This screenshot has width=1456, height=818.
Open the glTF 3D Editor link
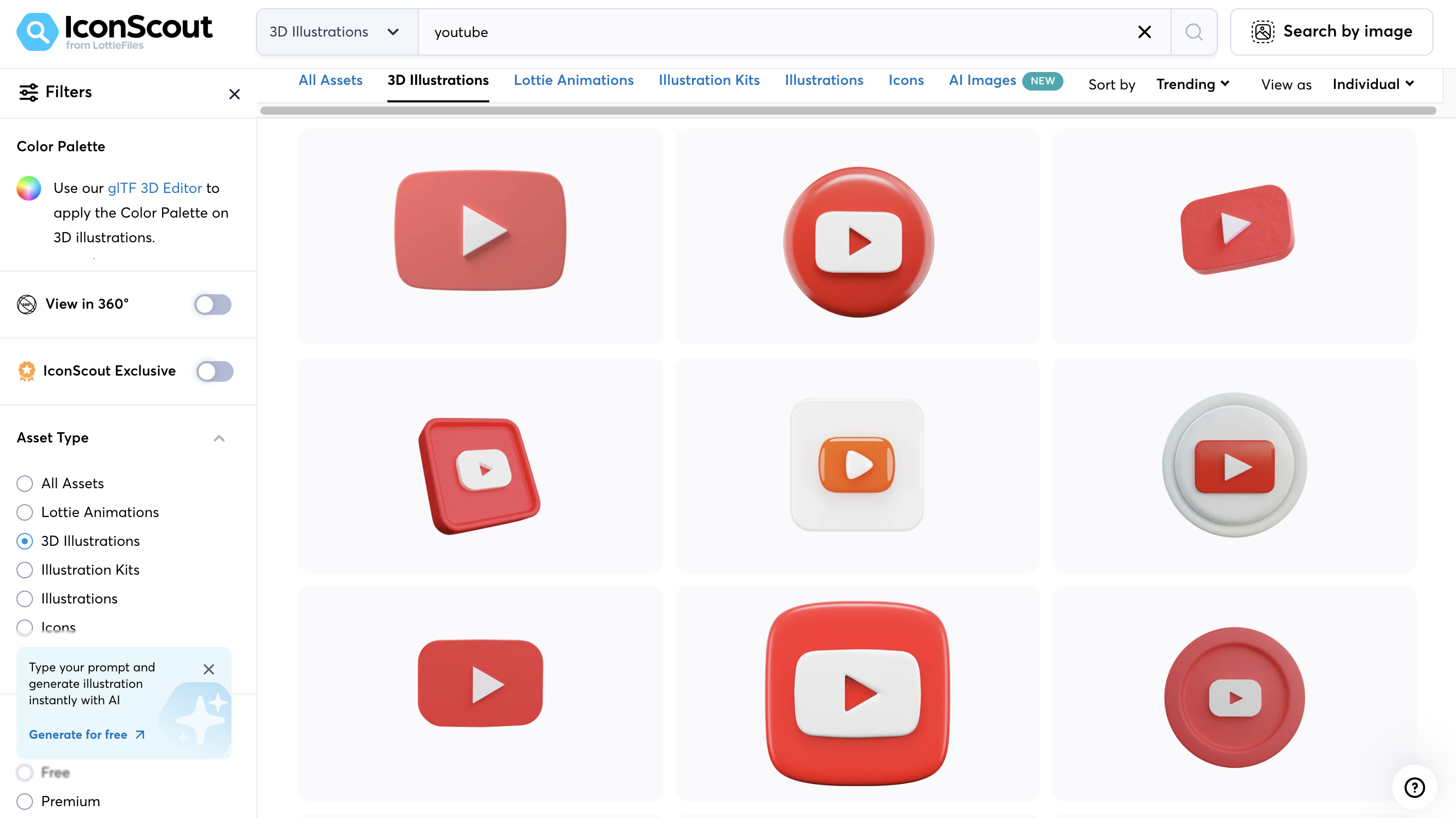point(154,188)
